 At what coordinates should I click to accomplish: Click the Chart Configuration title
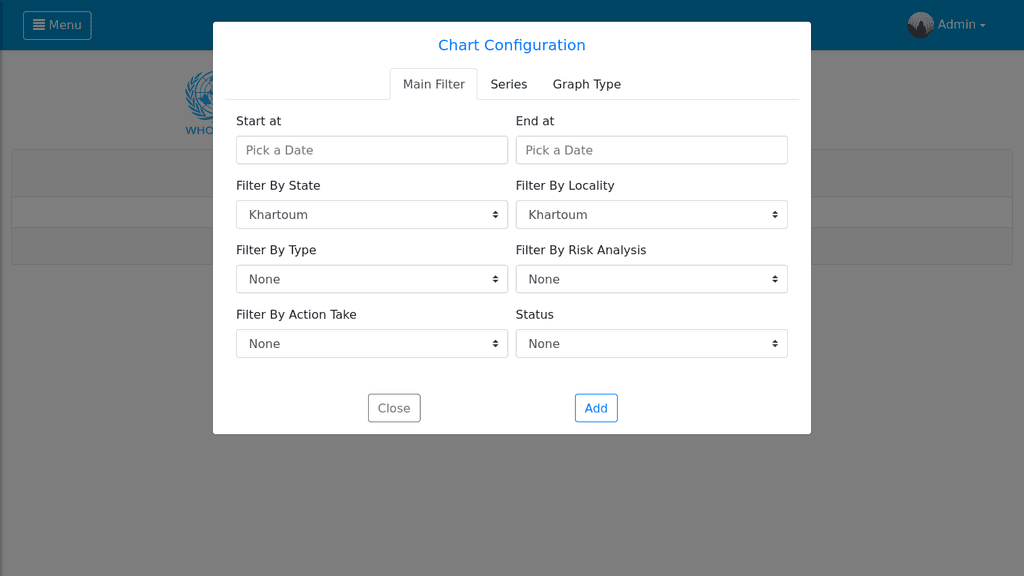click(511, 45)
